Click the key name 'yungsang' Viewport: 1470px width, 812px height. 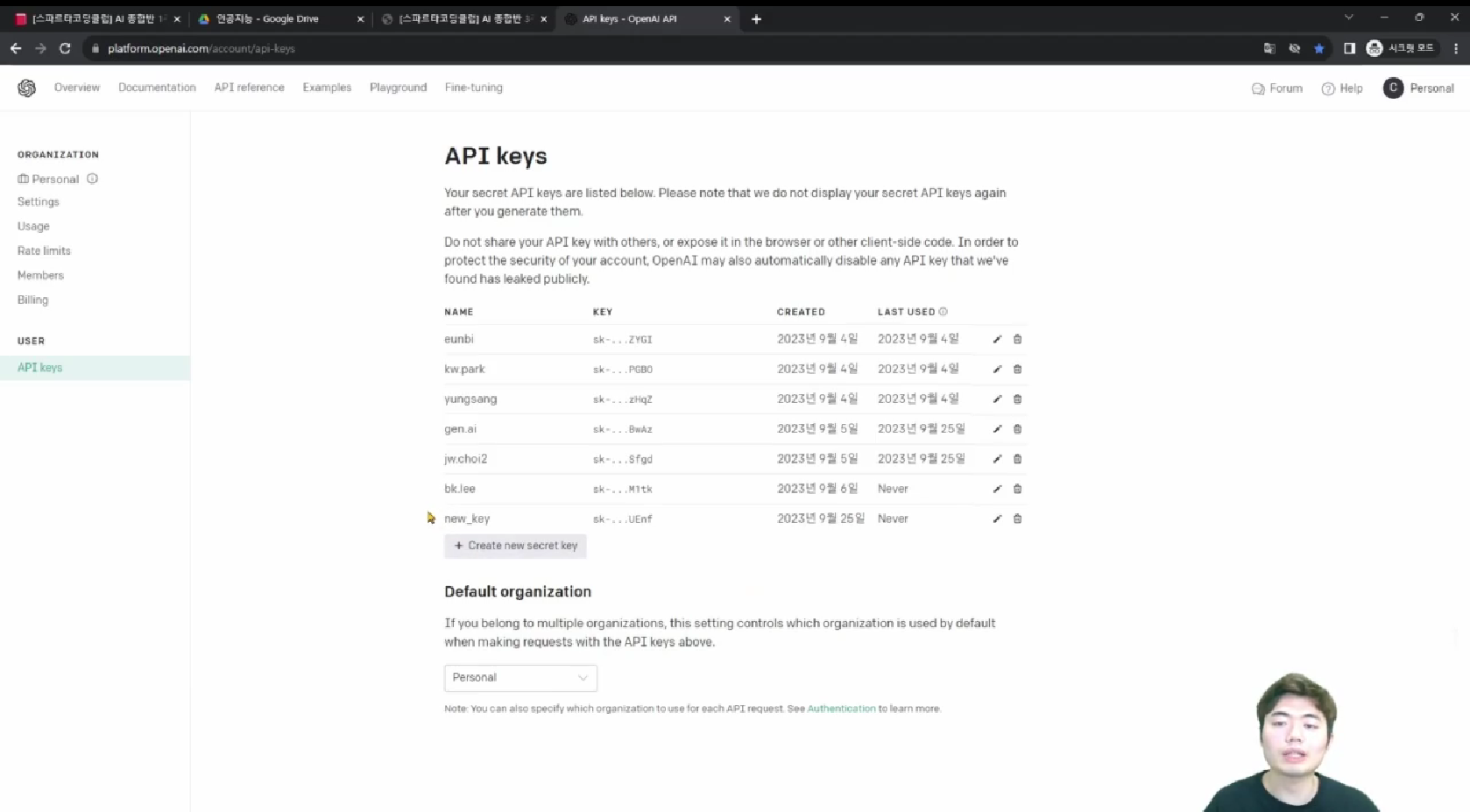coord(470,399)
